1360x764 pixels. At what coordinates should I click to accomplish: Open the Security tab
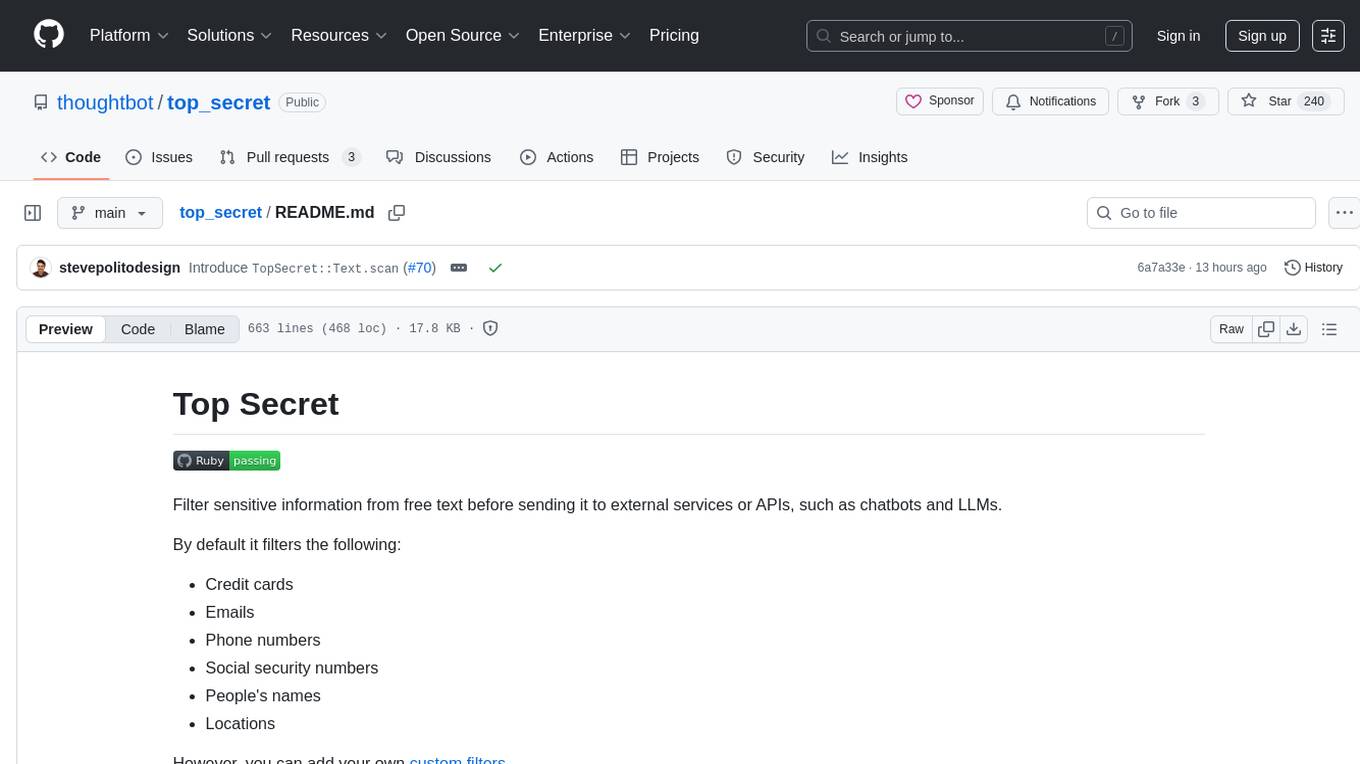pyautogui.click(x=765, y=157)
